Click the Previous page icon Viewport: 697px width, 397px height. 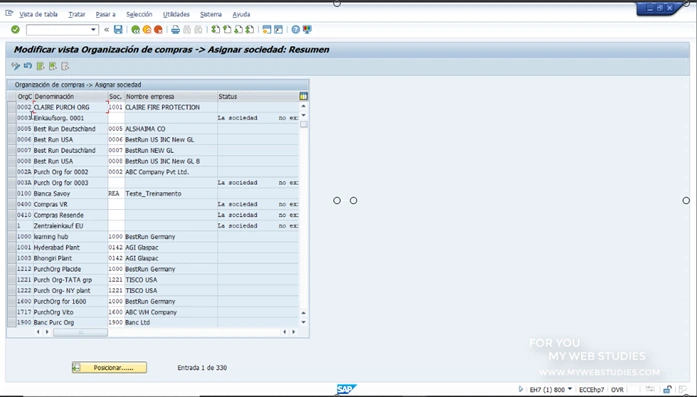227,30
